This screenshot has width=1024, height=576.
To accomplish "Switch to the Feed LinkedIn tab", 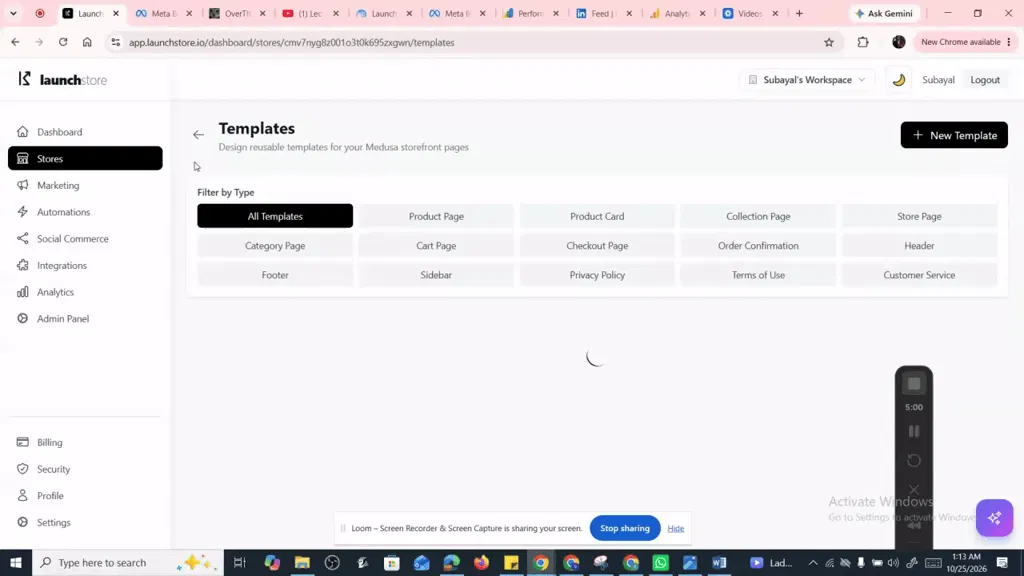I will click(x=604, y=13).
